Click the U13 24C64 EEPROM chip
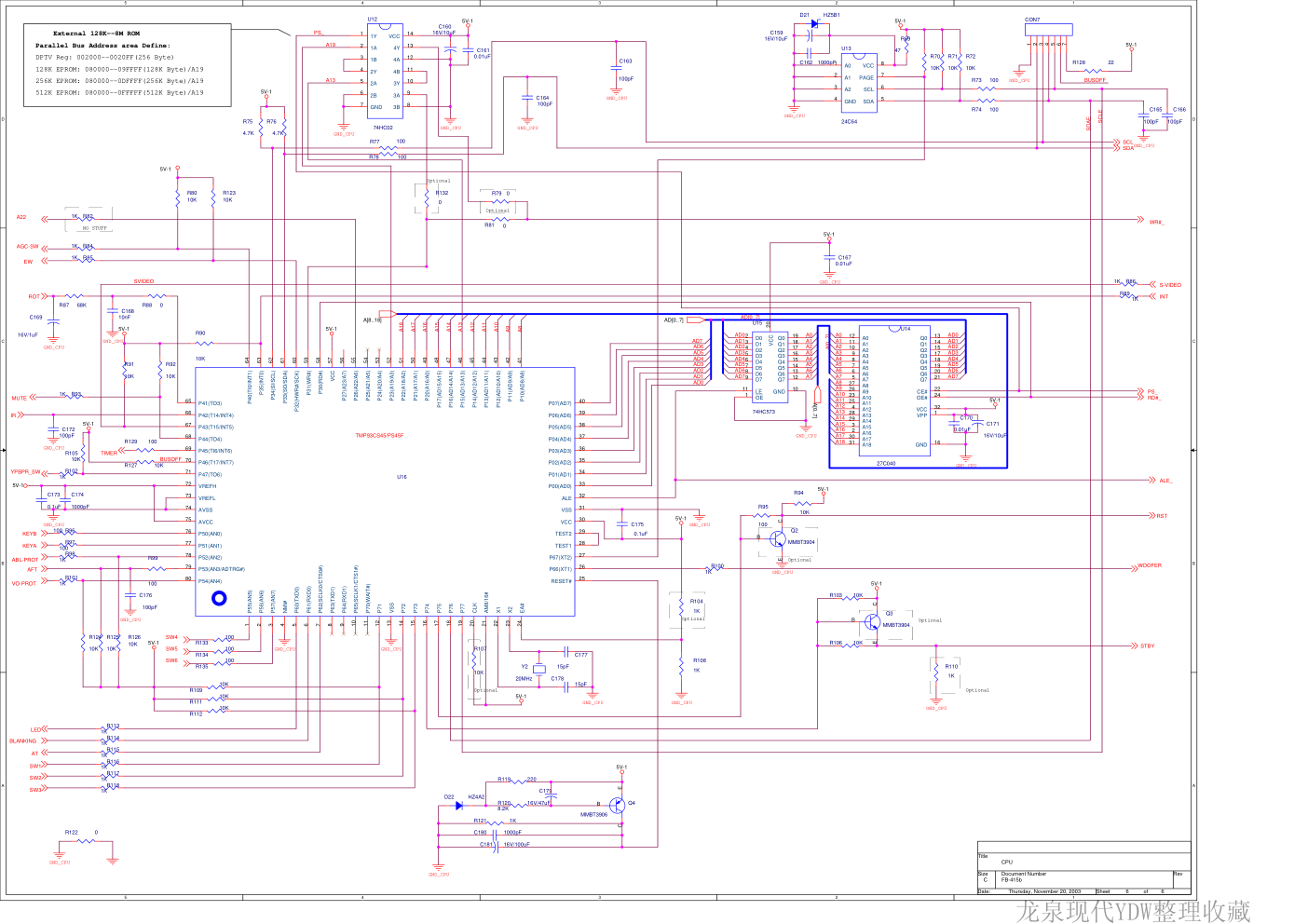Screen dimensions: 1308x924 point(858,83)
